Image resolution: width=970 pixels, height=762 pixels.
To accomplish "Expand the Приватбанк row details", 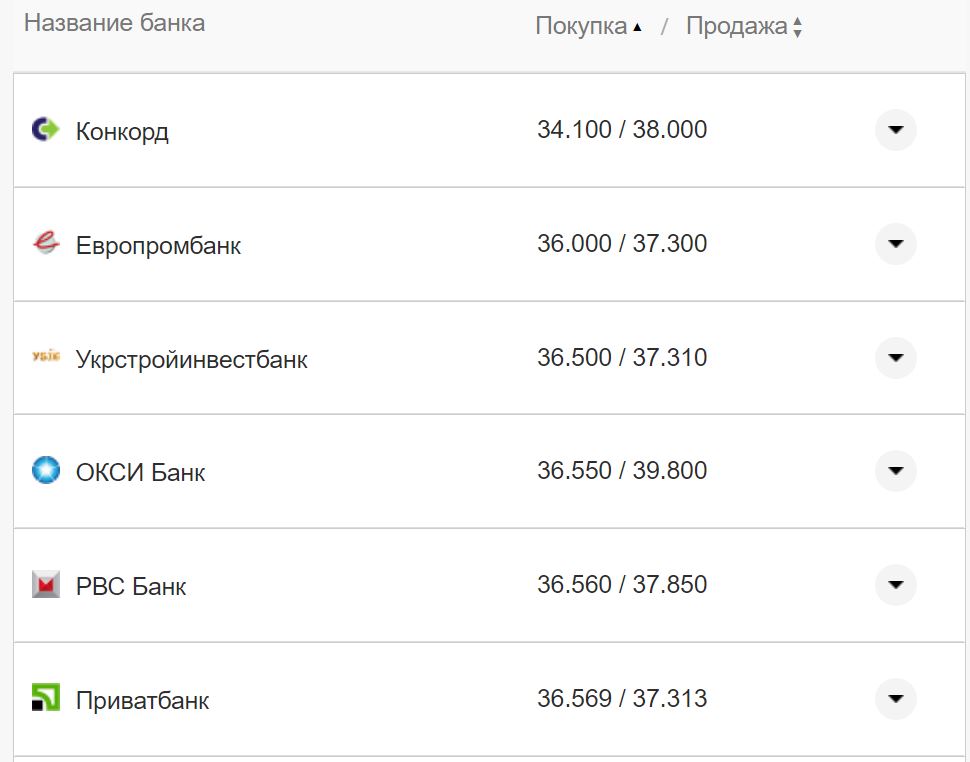I will (895, 699).
